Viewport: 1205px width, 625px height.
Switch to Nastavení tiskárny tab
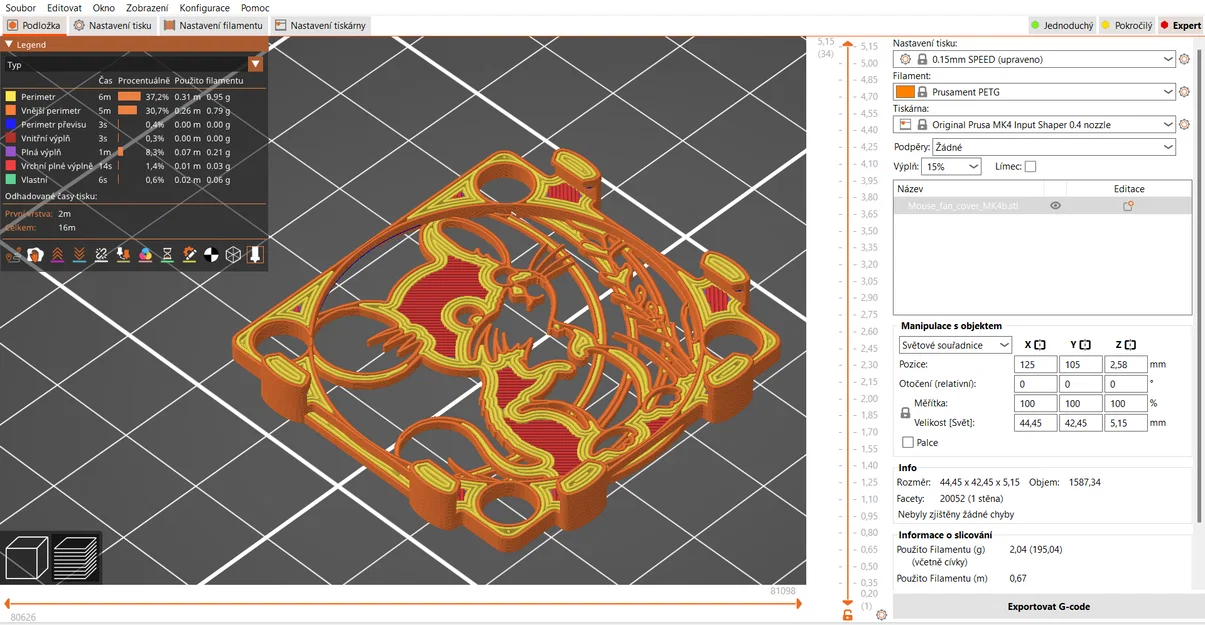[x=320, y=25]
